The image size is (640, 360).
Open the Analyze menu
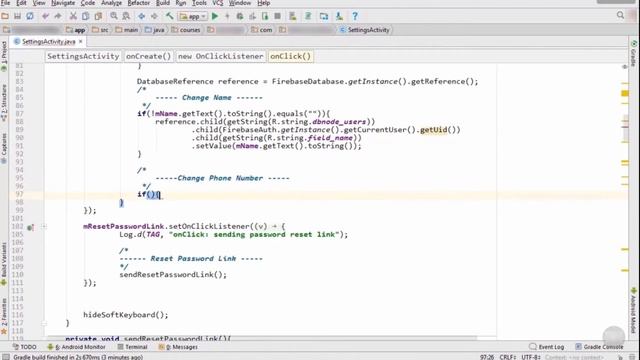[111, 3]
